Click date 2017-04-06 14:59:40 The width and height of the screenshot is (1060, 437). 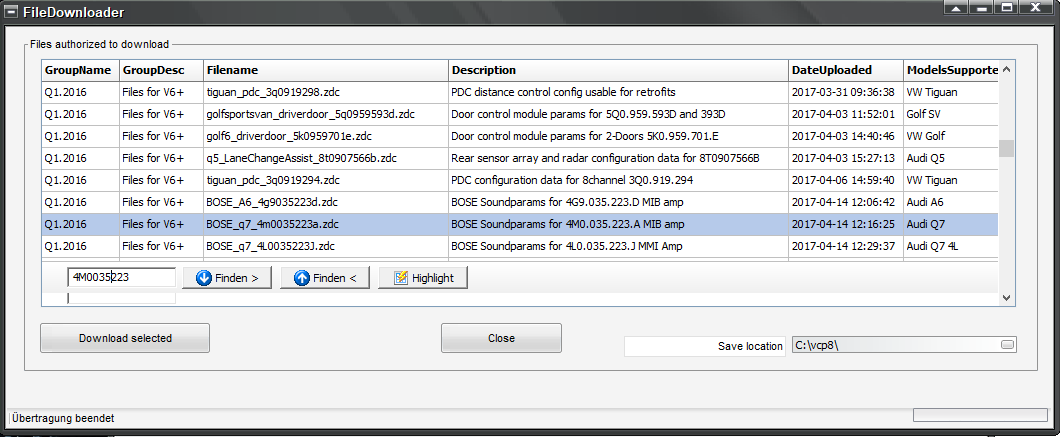click(843, 180)
